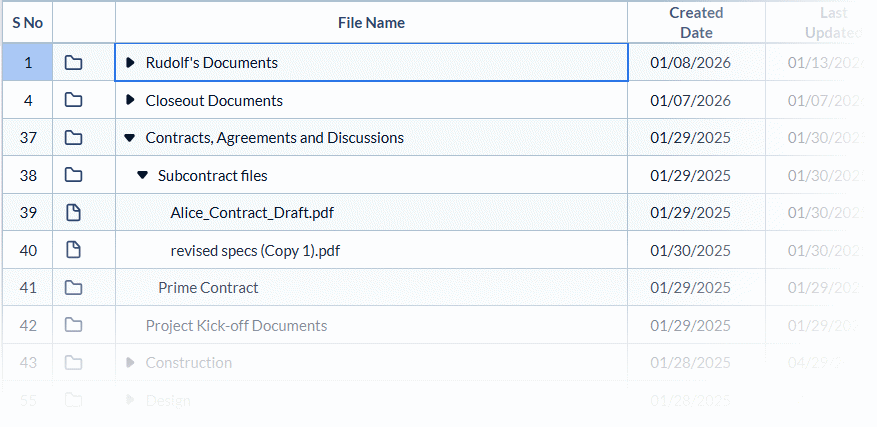Click file icon for Alice_Contract_Draft.pdf

click(x=73, y=213)
